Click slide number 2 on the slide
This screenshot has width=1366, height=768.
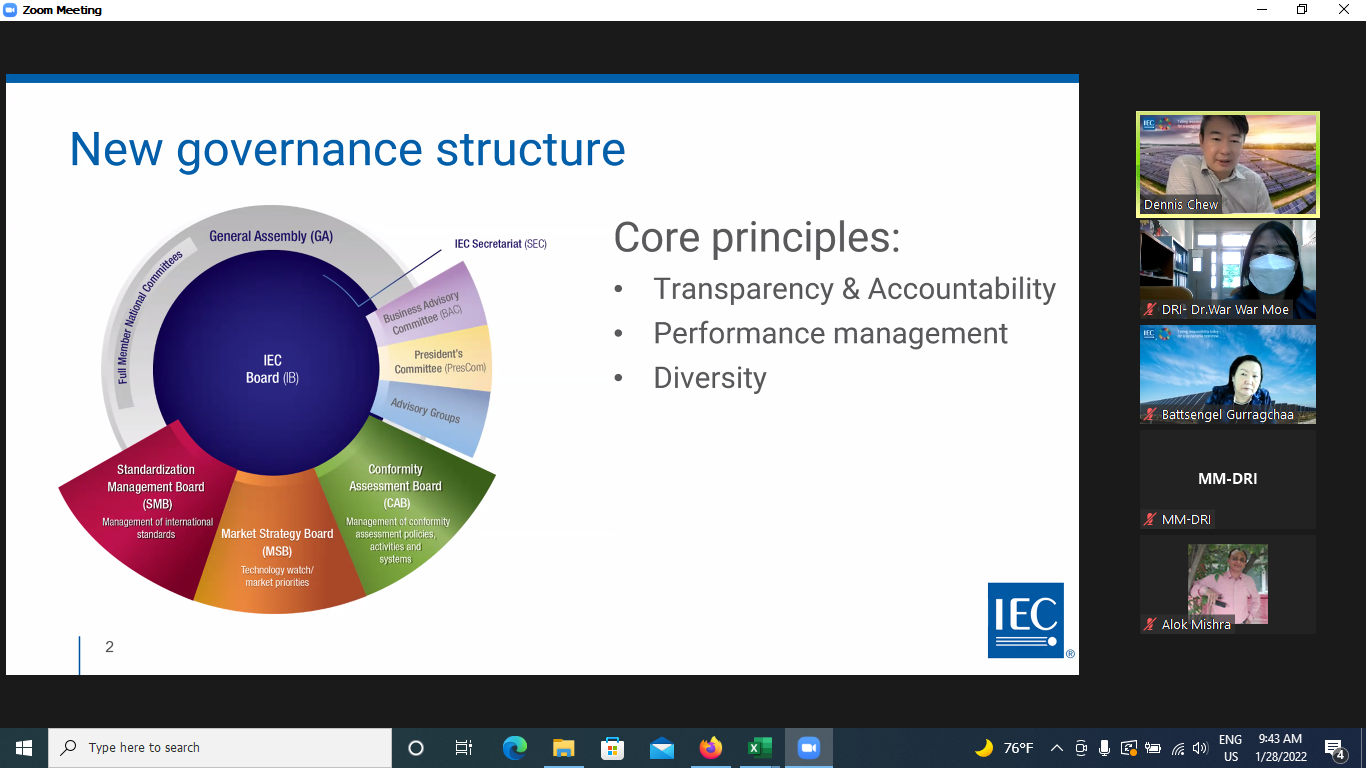[x=110, y=647]
